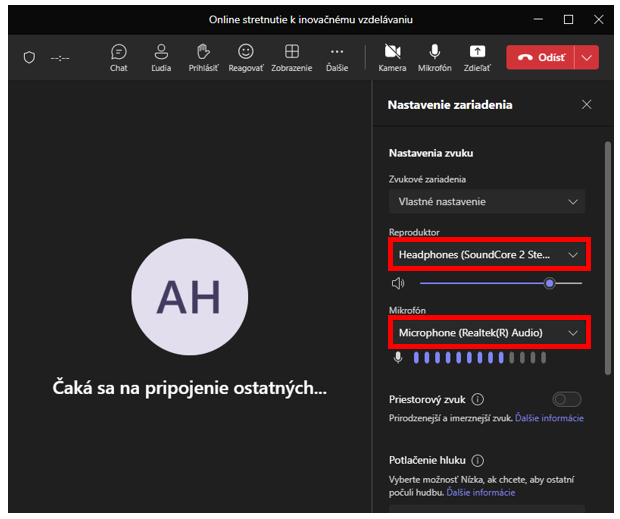620x519 pixels.
Task: Show the Ľudia participants list
Action: (x=161, y=58)
